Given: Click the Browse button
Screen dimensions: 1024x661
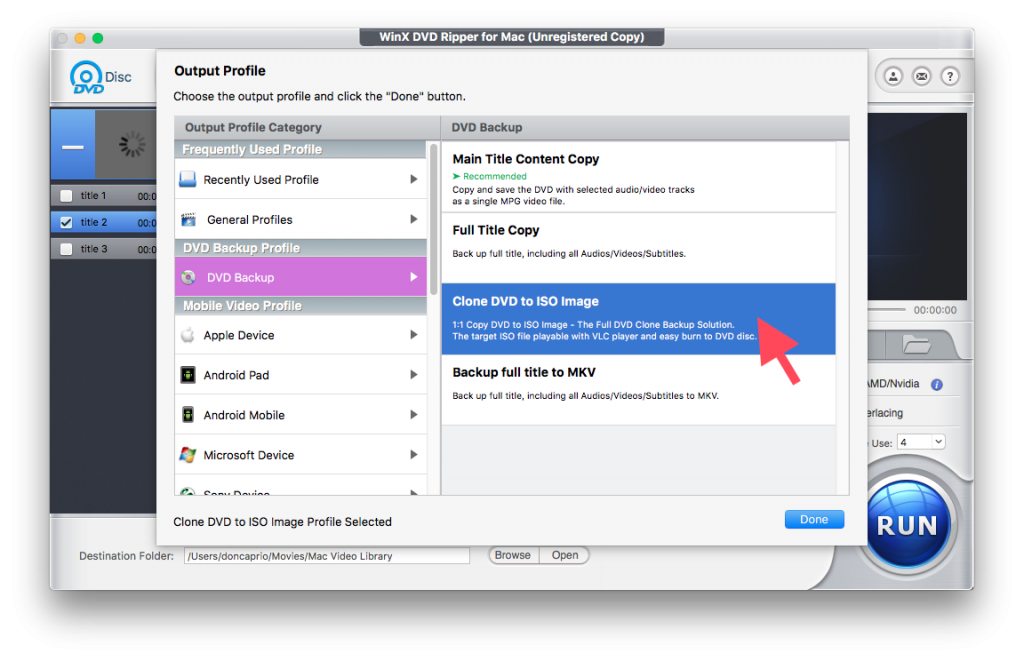Looking at the screenshot, I should pyautogui.click(x=513, y=555).
